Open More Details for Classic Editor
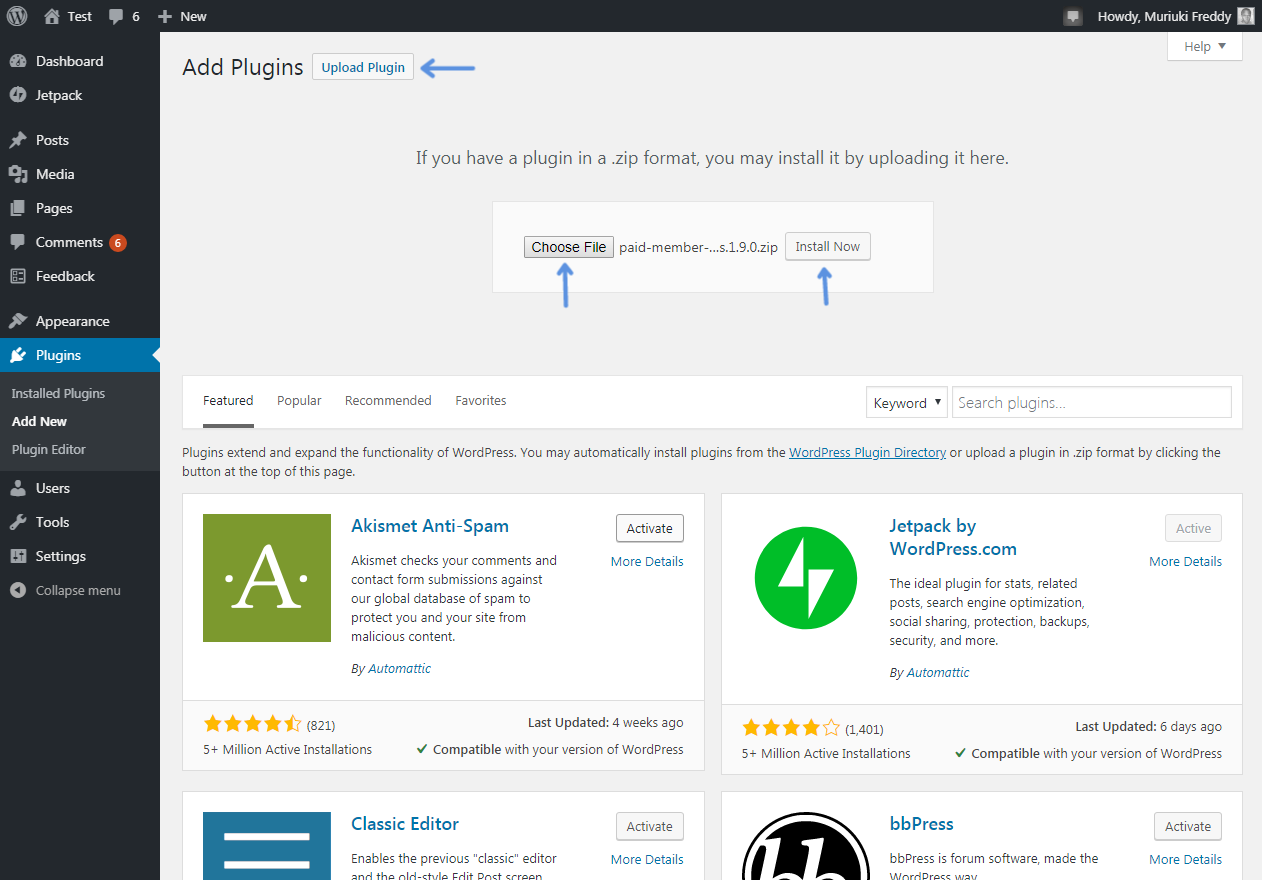Screen dimensions: 1262x880 (647, 859)
